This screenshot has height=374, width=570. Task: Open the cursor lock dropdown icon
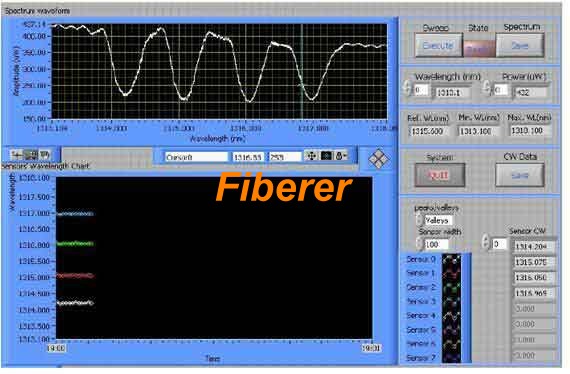click(x=340, y=156)
